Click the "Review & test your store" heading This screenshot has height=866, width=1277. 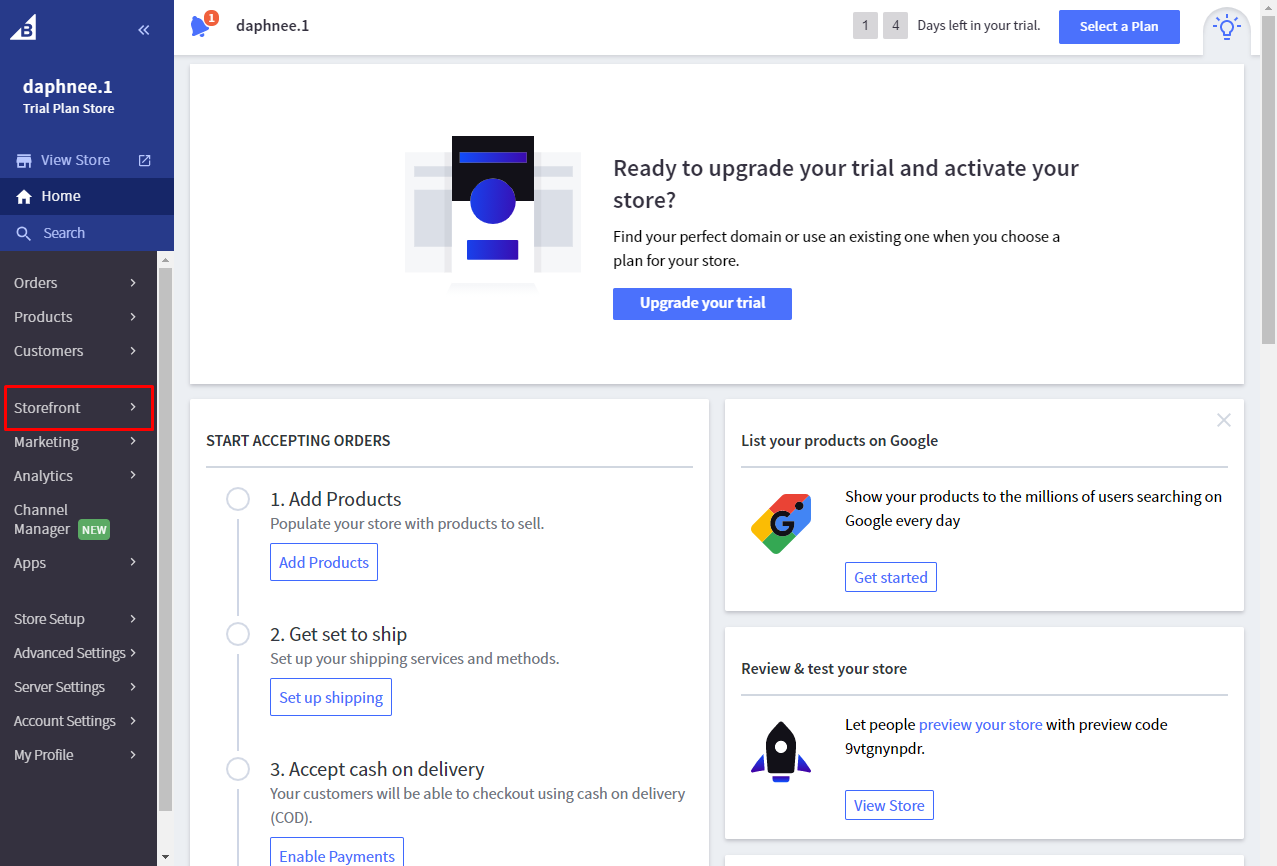coord(824,668)
